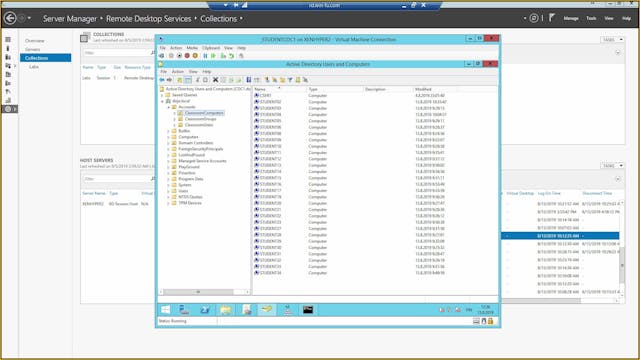Click the funnel Filter options toolbar icon
The width and height of the screenshot is (640, 360).
290,80
